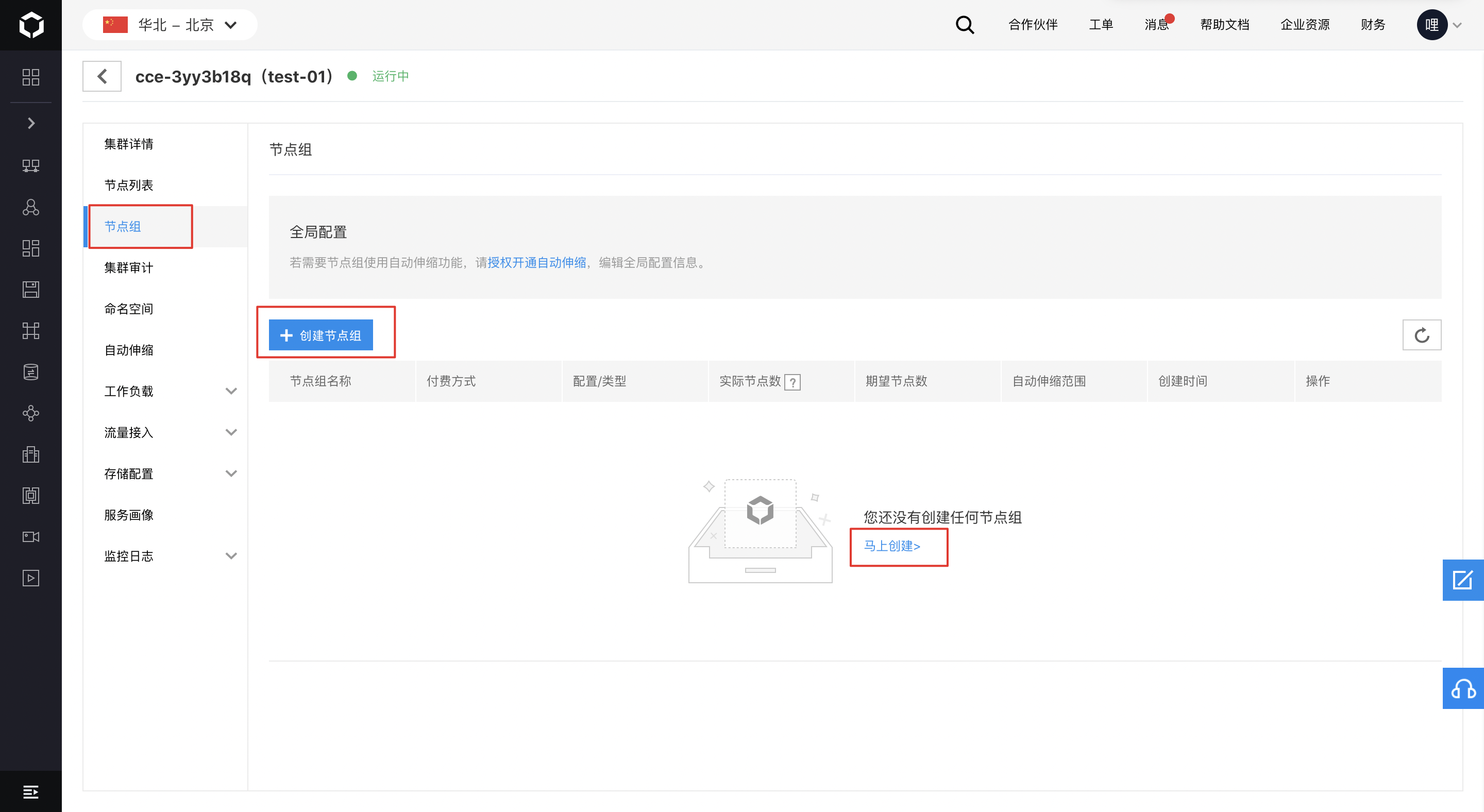Open 消息 notifications
Screen dimensions: 1484x812
(1157, 25)
